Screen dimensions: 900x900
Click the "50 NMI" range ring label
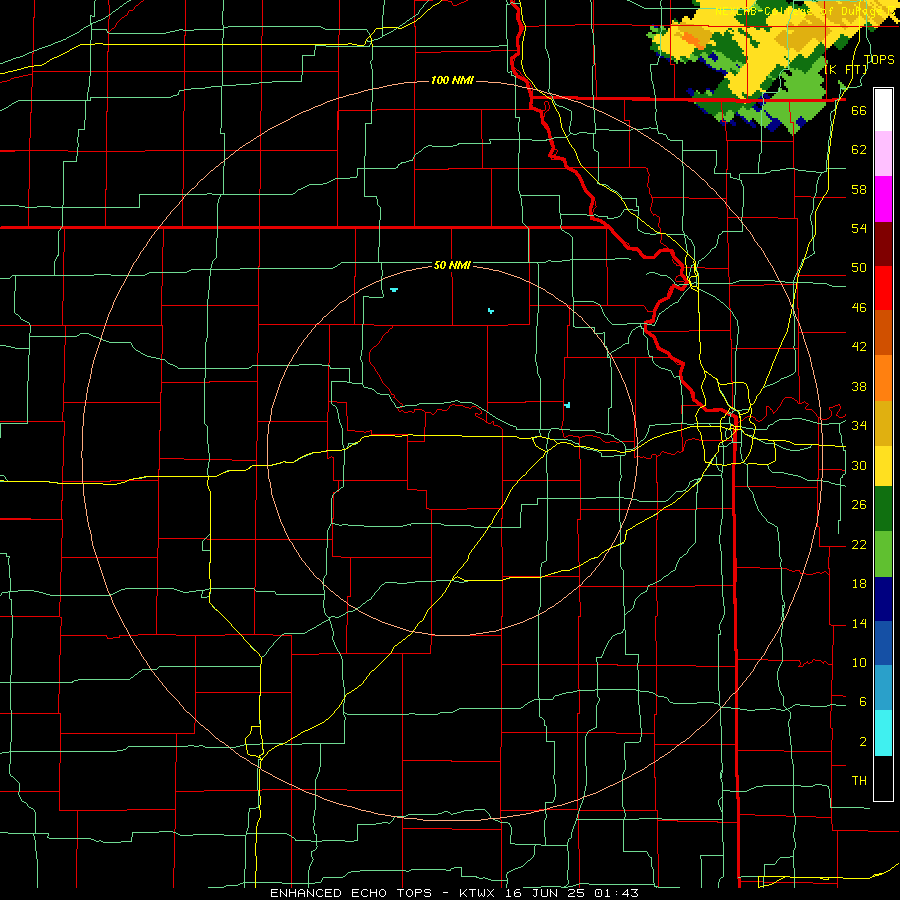(452, 265)
